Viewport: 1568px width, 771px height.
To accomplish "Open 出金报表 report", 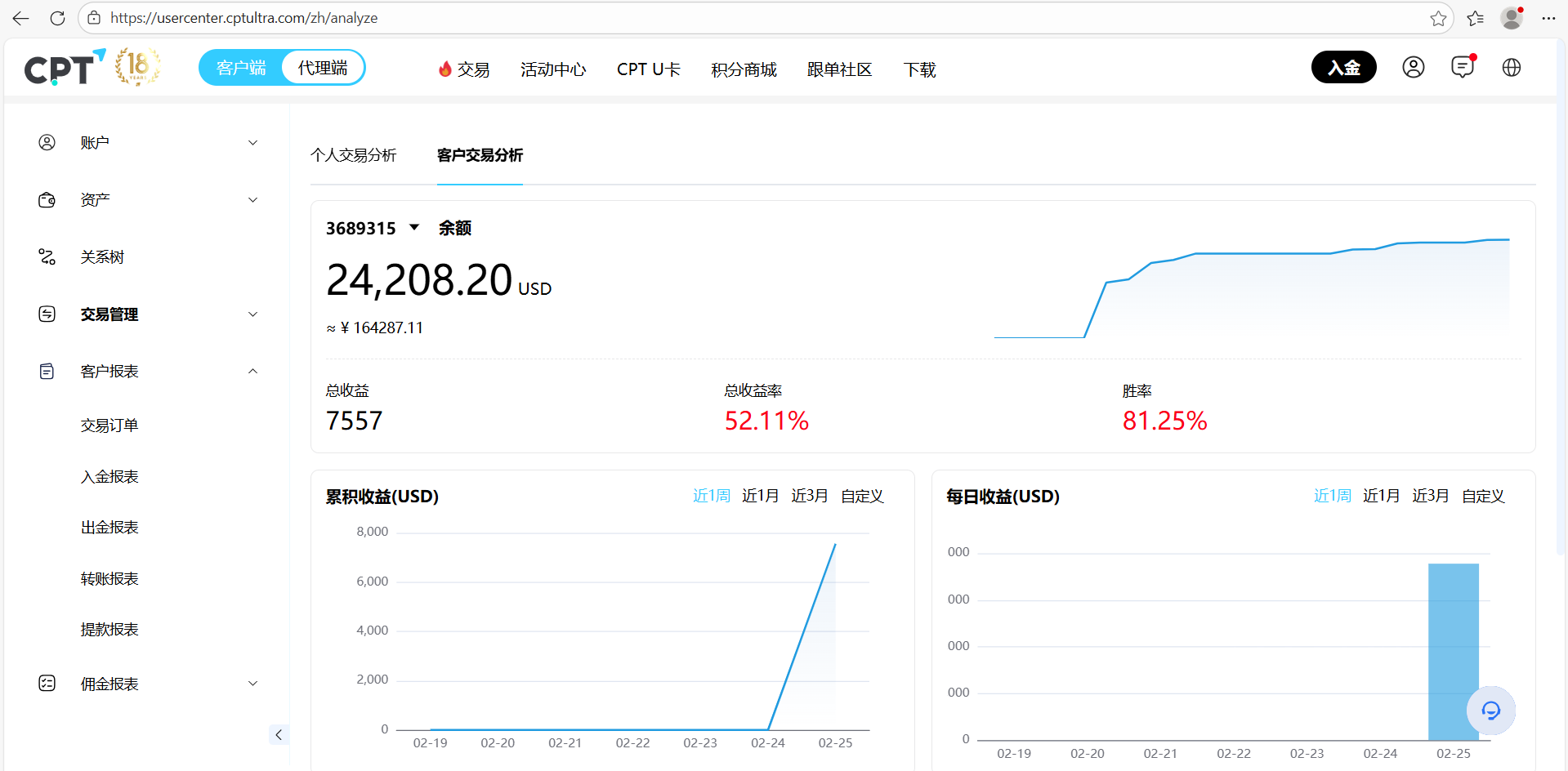I will [109, 528].
